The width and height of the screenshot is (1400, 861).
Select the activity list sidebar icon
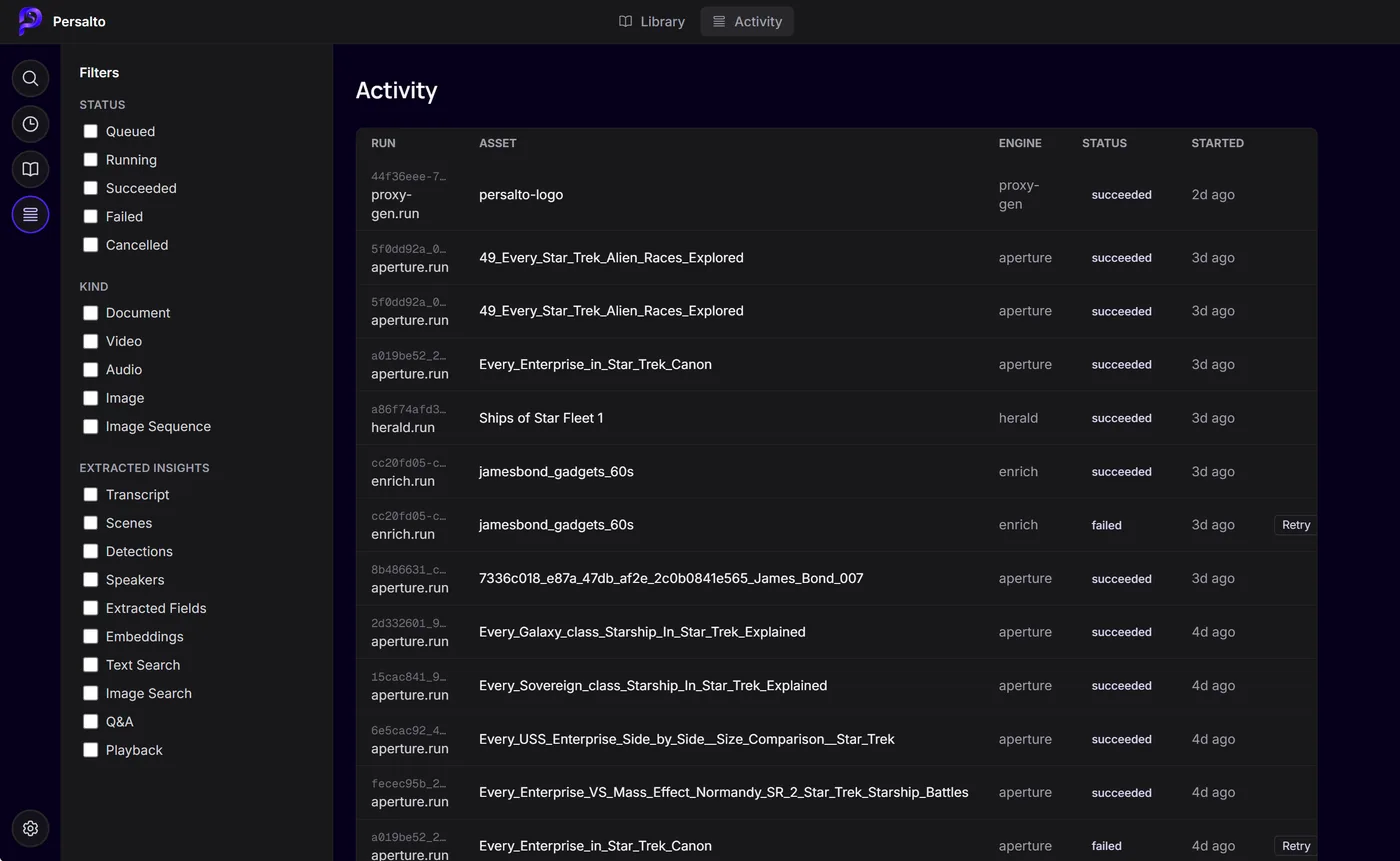30,215
